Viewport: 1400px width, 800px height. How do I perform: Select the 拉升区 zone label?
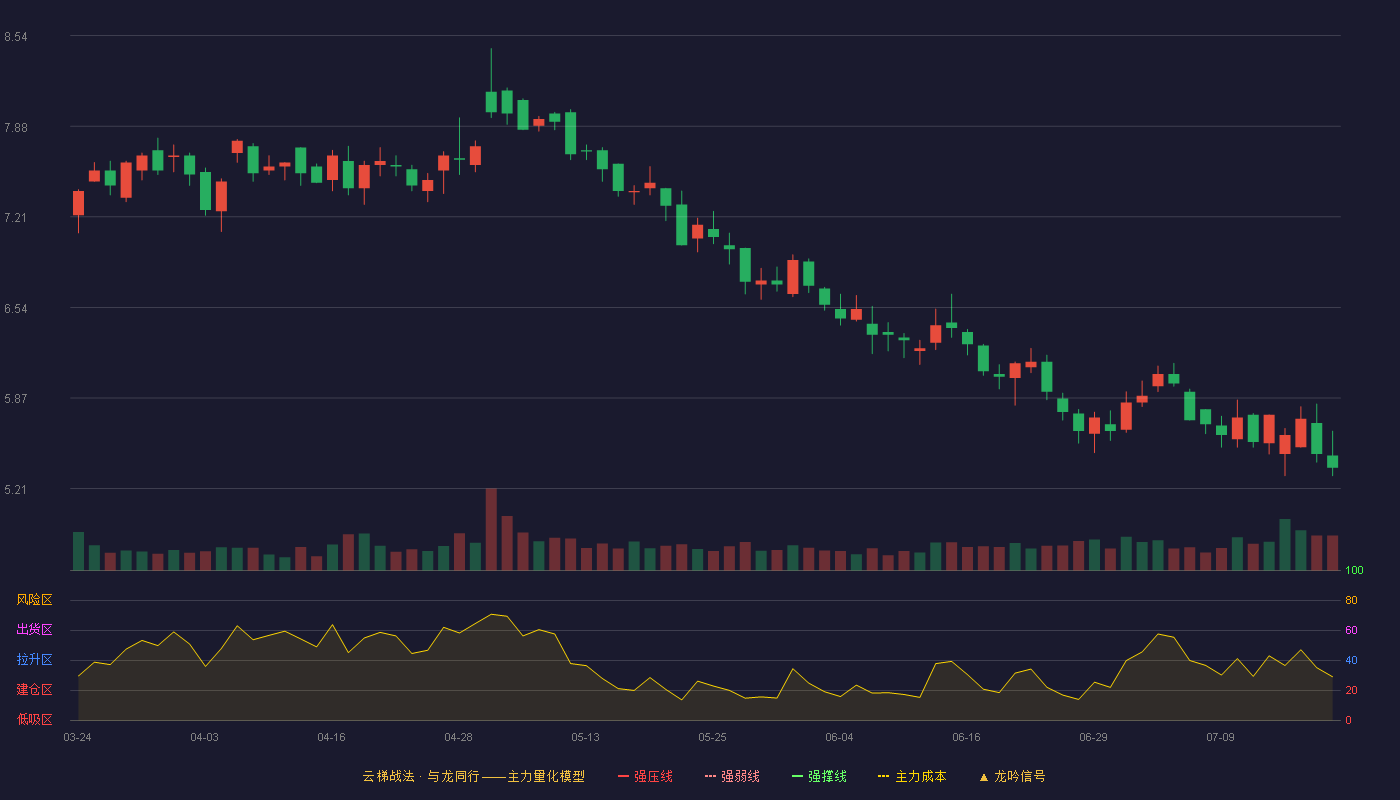34,660
